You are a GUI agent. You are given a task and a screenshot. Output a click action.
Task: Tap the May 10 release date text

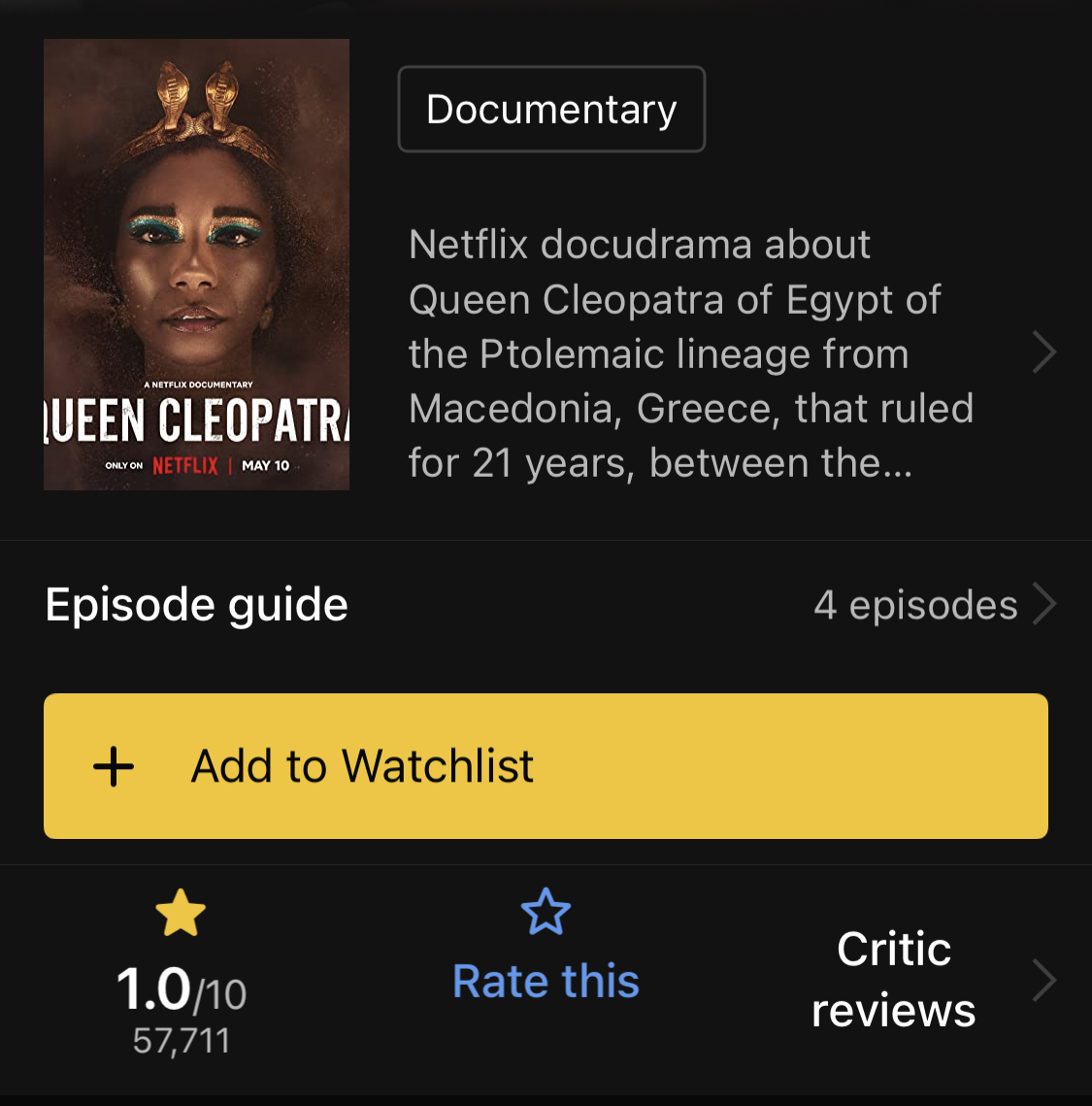[x=266, y=465]
